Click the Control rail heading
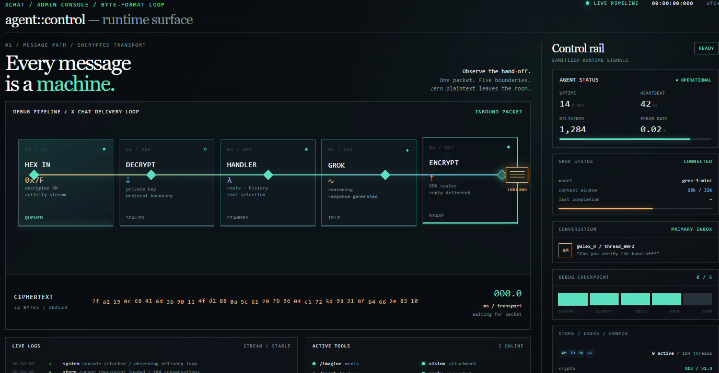Screen dimensions: 719x373 578,48
